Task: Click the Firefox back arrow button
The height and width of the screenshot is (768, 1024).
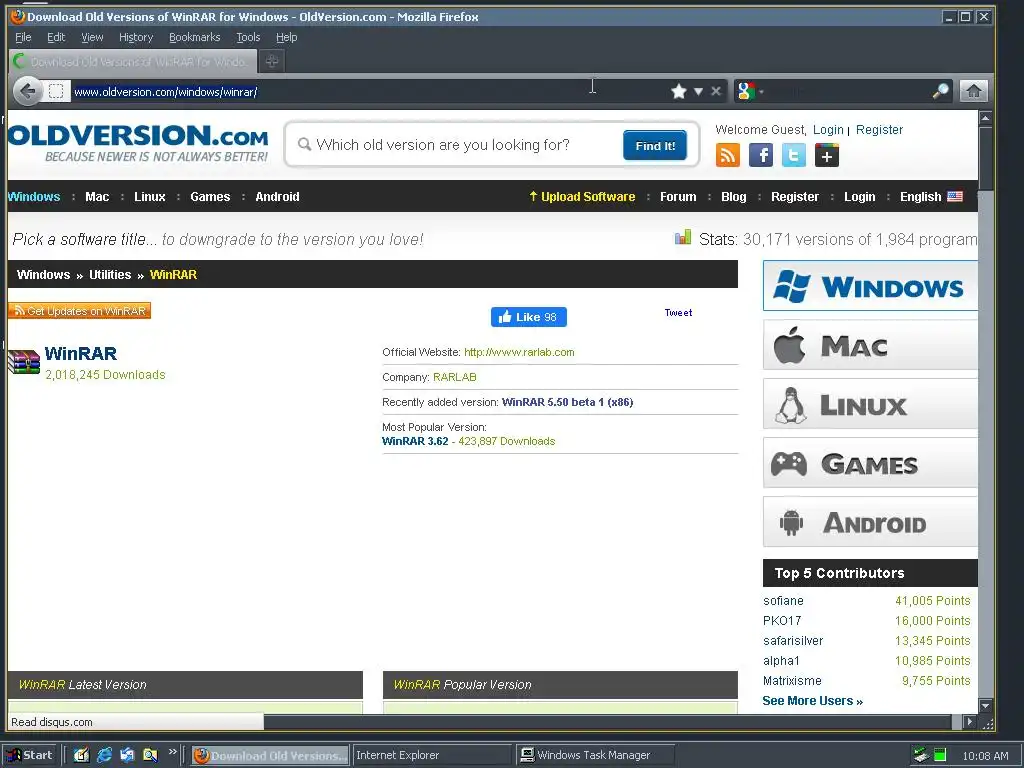Action: [27, 91]
